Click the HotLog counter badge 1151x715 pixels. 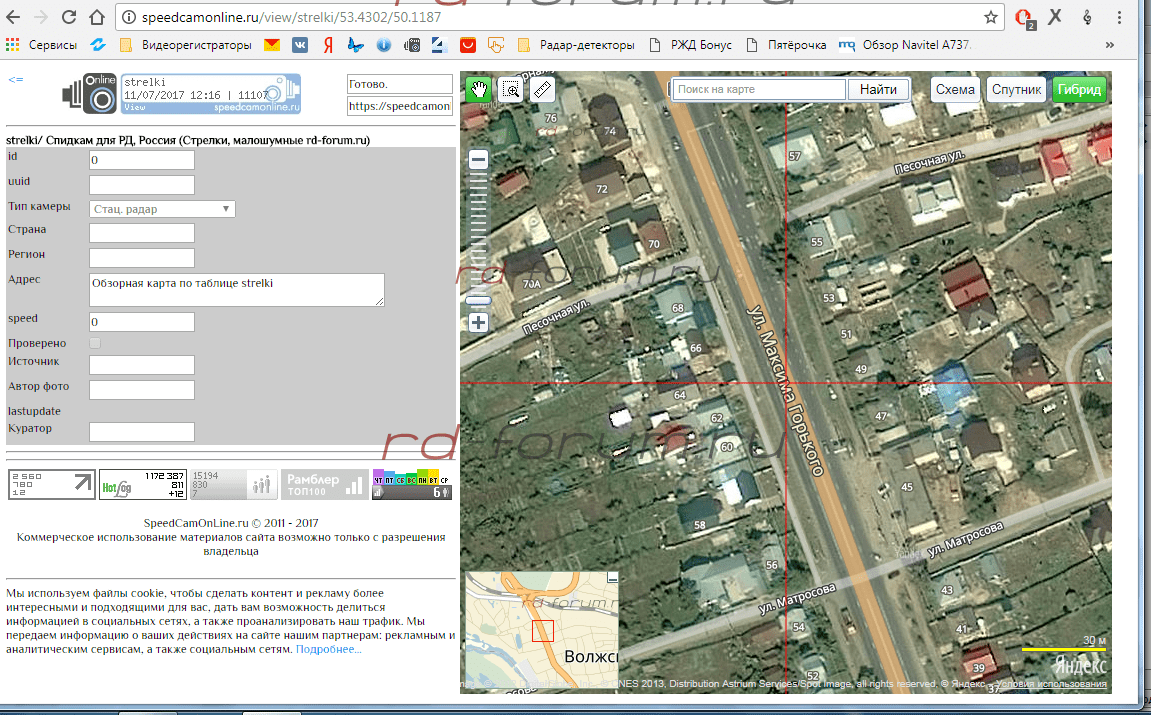[142, 485]
